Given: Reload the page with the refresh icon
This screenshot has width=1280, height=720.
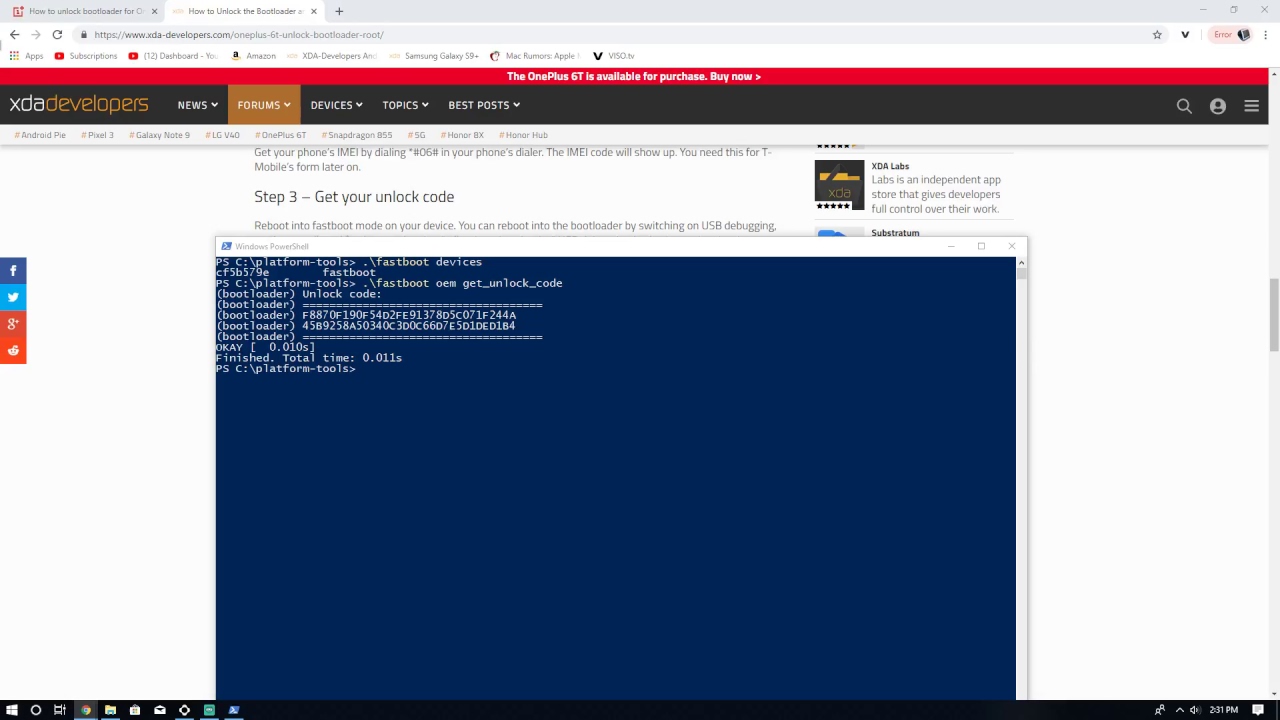Looking at the screenshot, I should click(57, 34).
